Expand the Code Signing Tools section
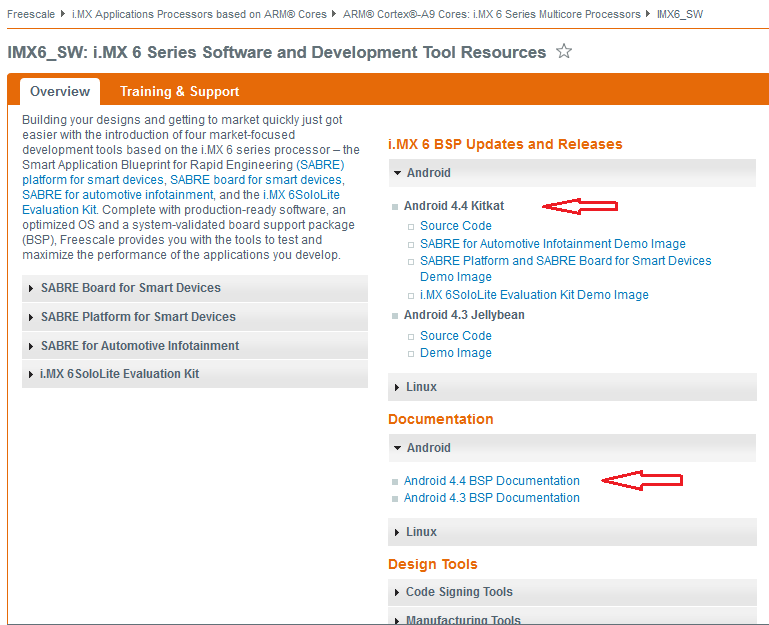This screenshot has width=769, height=625. tap(572, 592)
